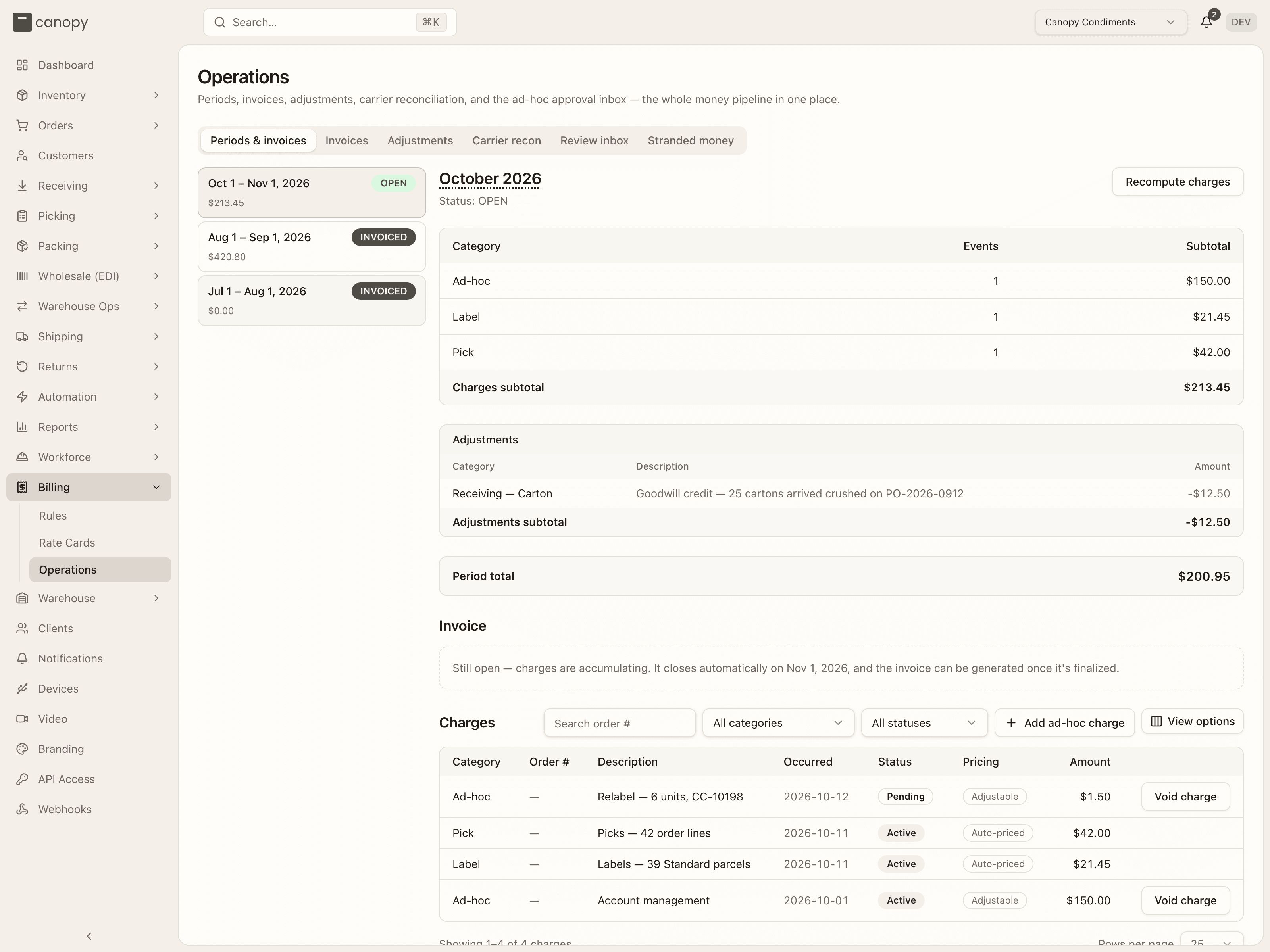Click the Dashboard grid icon
The image size is (1270, 952).
(x=22, y=65)
